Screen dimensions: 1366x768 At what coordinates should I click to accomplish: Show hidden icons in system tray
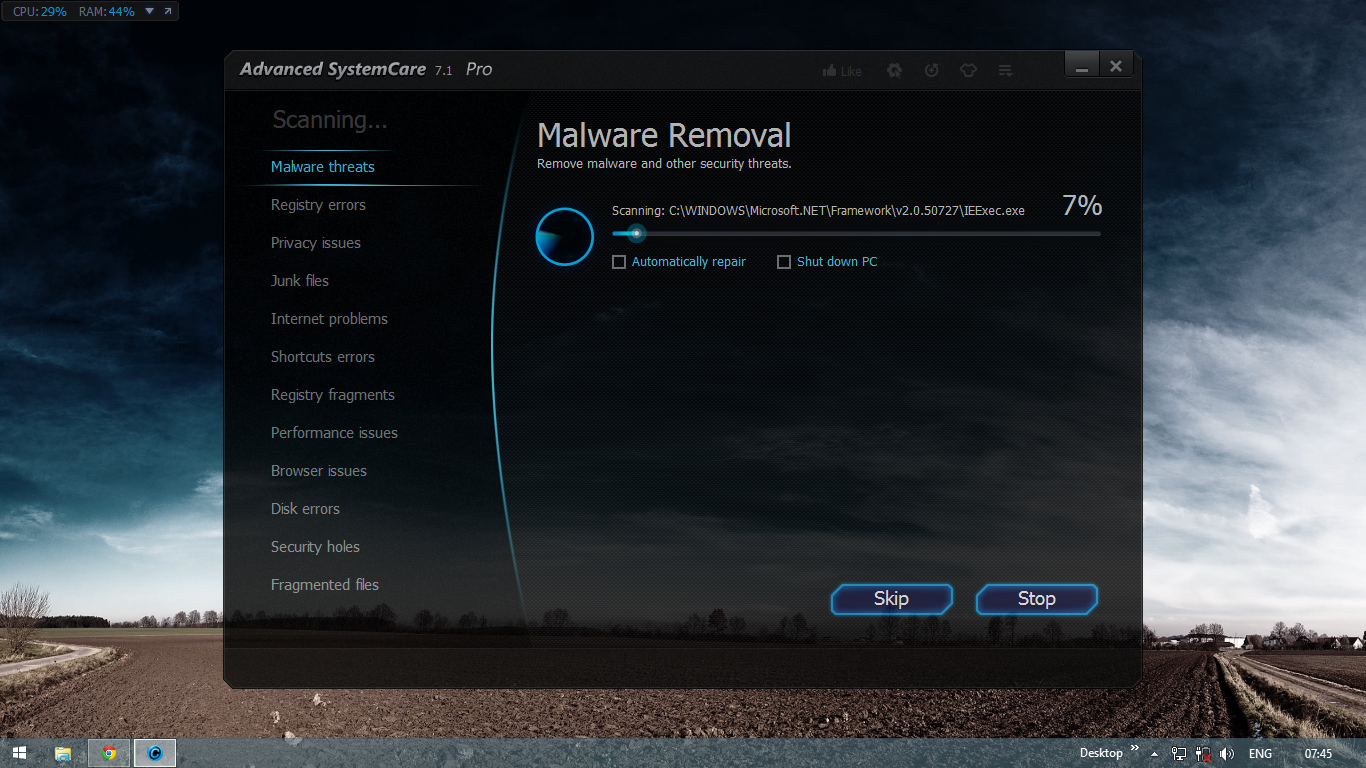[x=1153, y=753]
